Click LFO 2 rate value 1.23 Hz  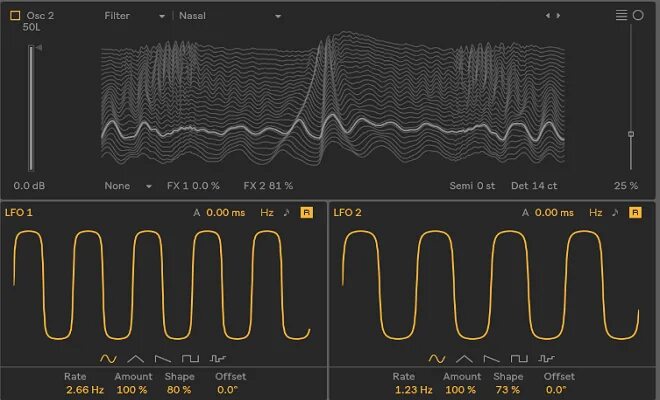pyautogui.click(x=413, y=390)
